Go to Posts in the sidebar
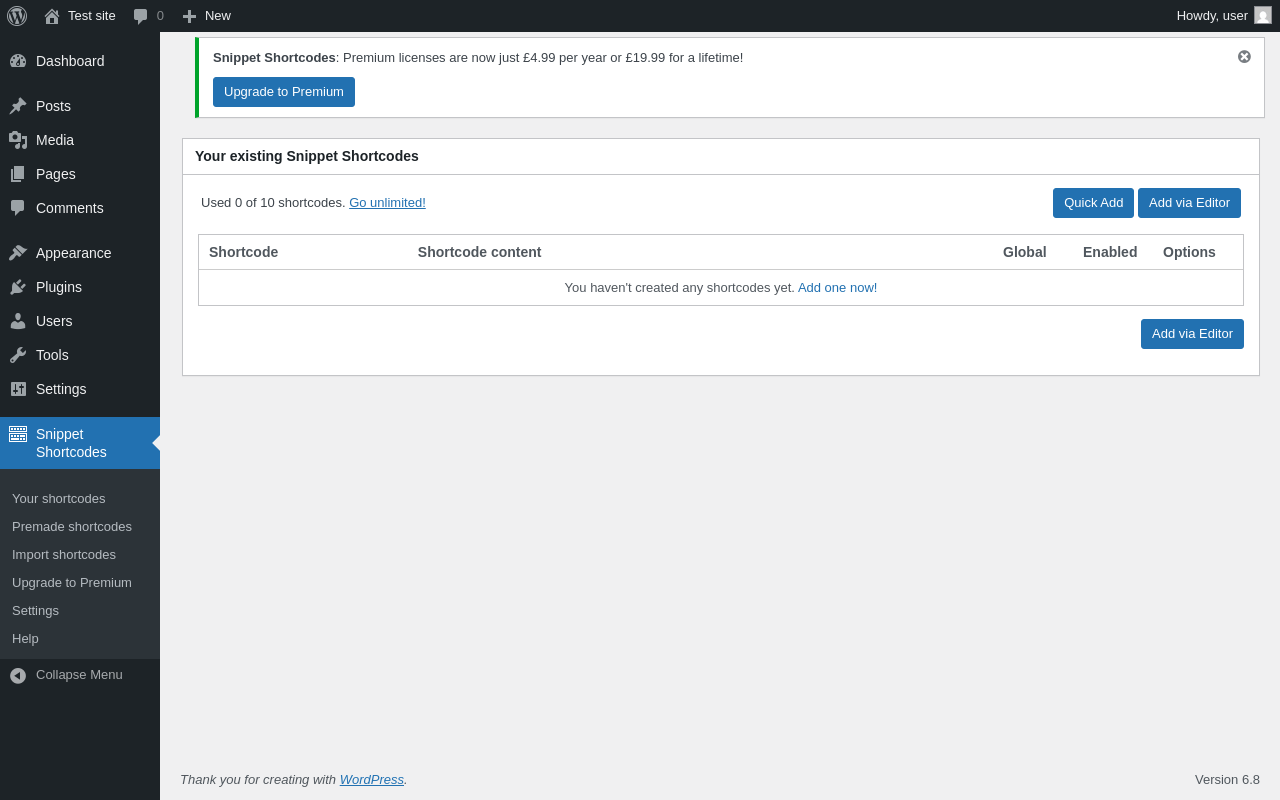Viewport: 1280px width, 800px height. coord(53,106)
